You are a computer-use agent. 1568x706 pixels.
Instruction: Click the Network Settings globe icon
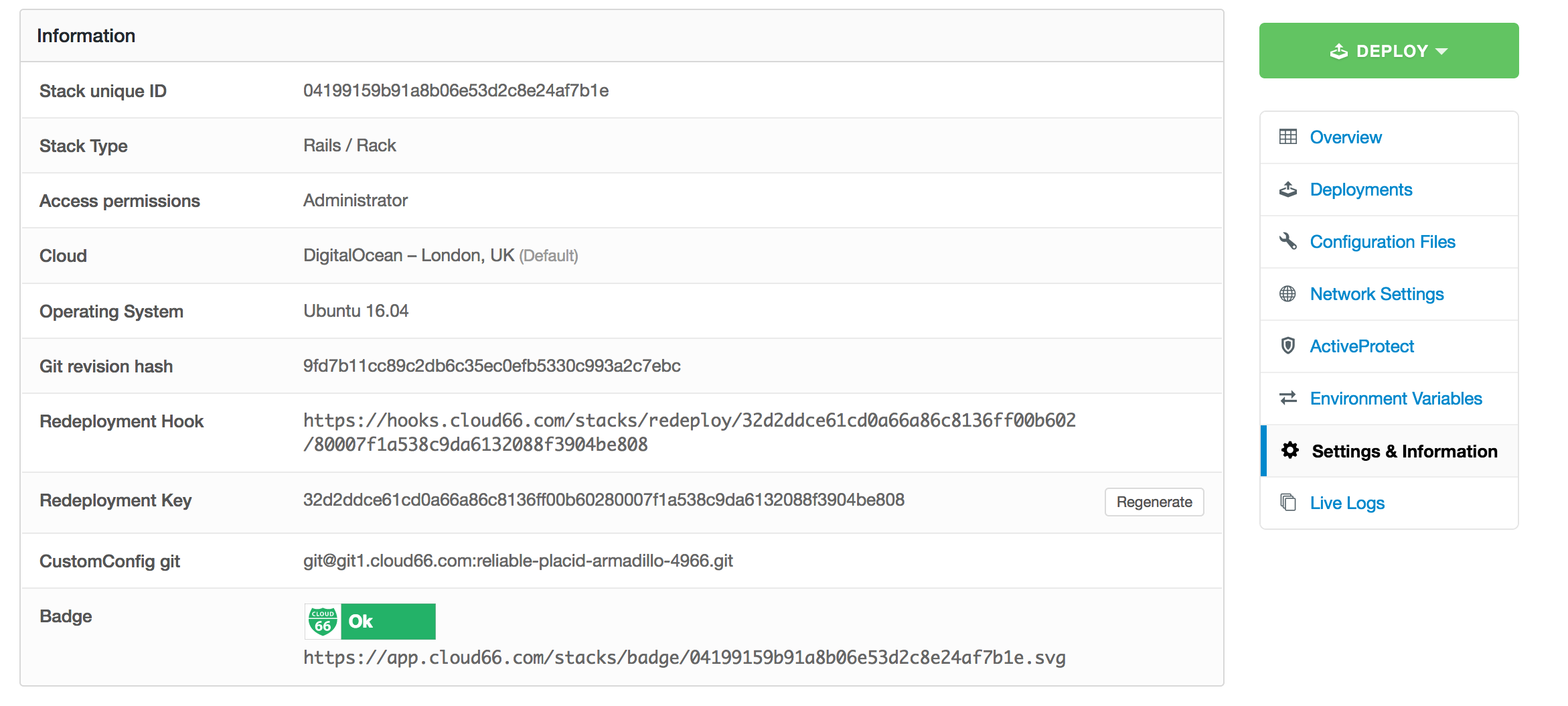coord(1287,293)
